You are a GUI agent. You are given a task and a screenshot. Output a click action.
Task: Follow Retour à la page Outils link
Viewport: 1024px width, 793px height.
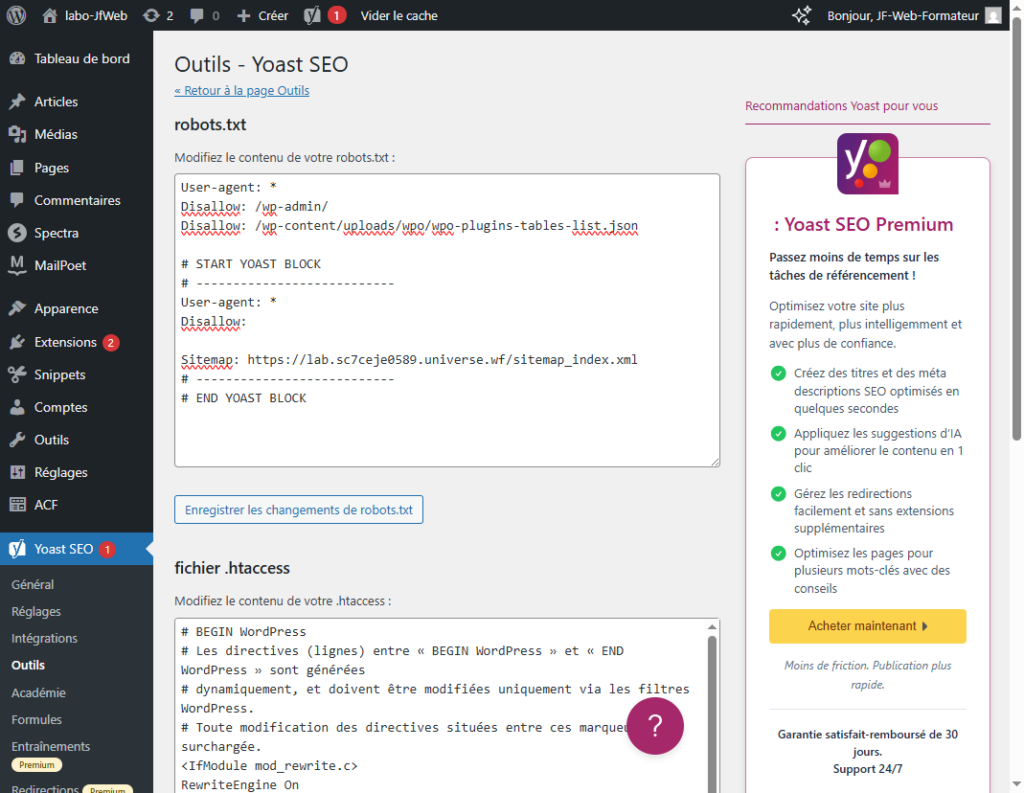tap(242, 91)
